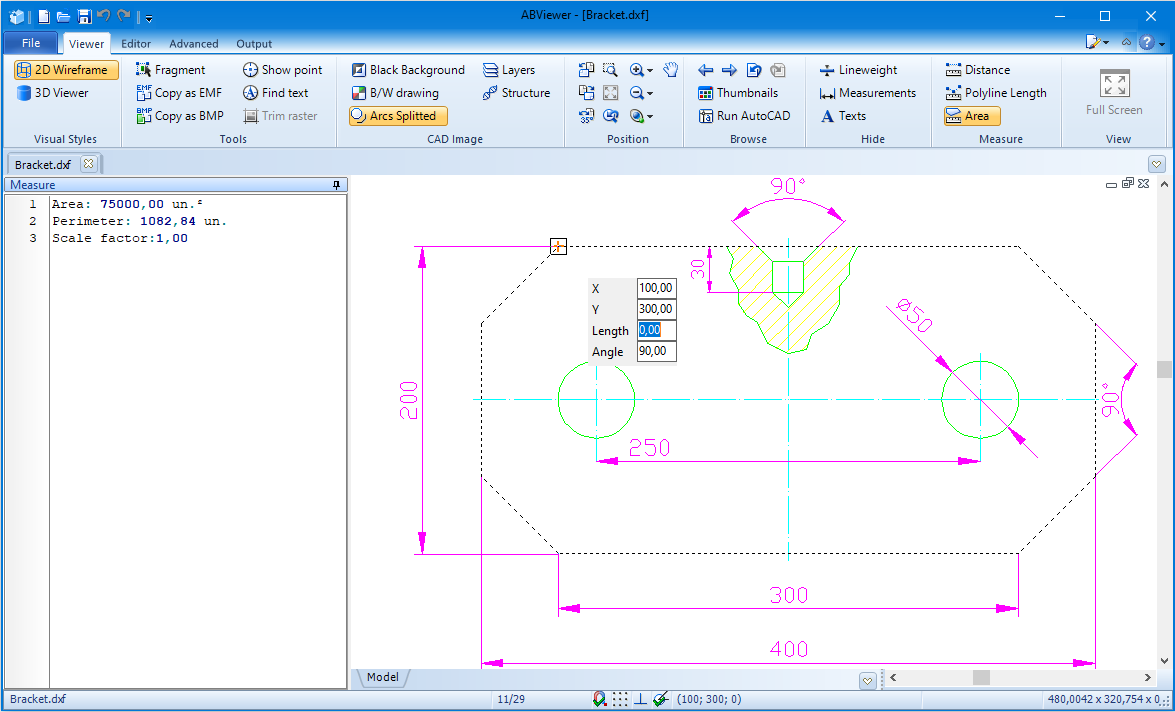This screenshot has width=1175, height=712.
Task: Switch to the Output ribbon tab
Action: tap(254, 43)
